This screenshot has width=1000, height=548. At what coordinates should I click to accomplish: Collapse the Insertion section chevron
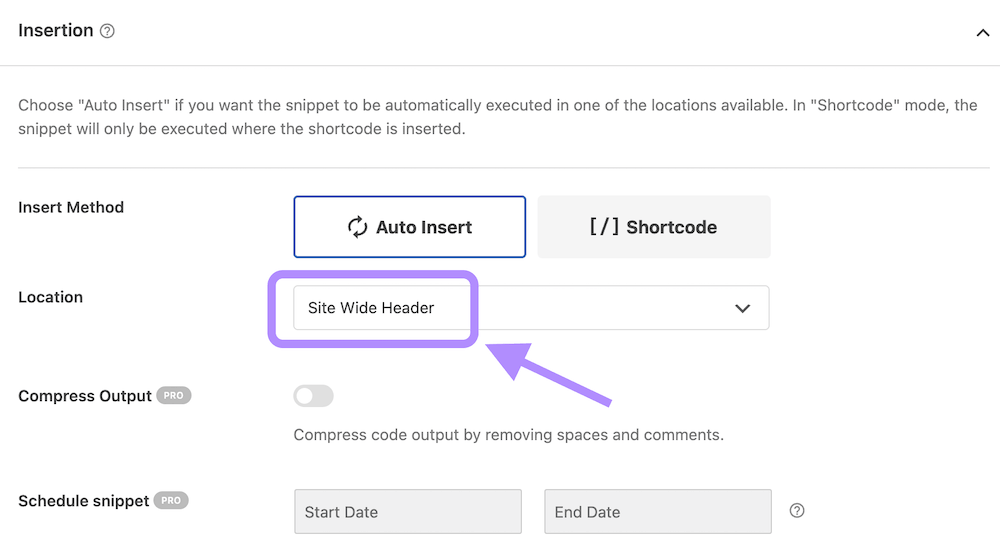(x=983, y=33)
